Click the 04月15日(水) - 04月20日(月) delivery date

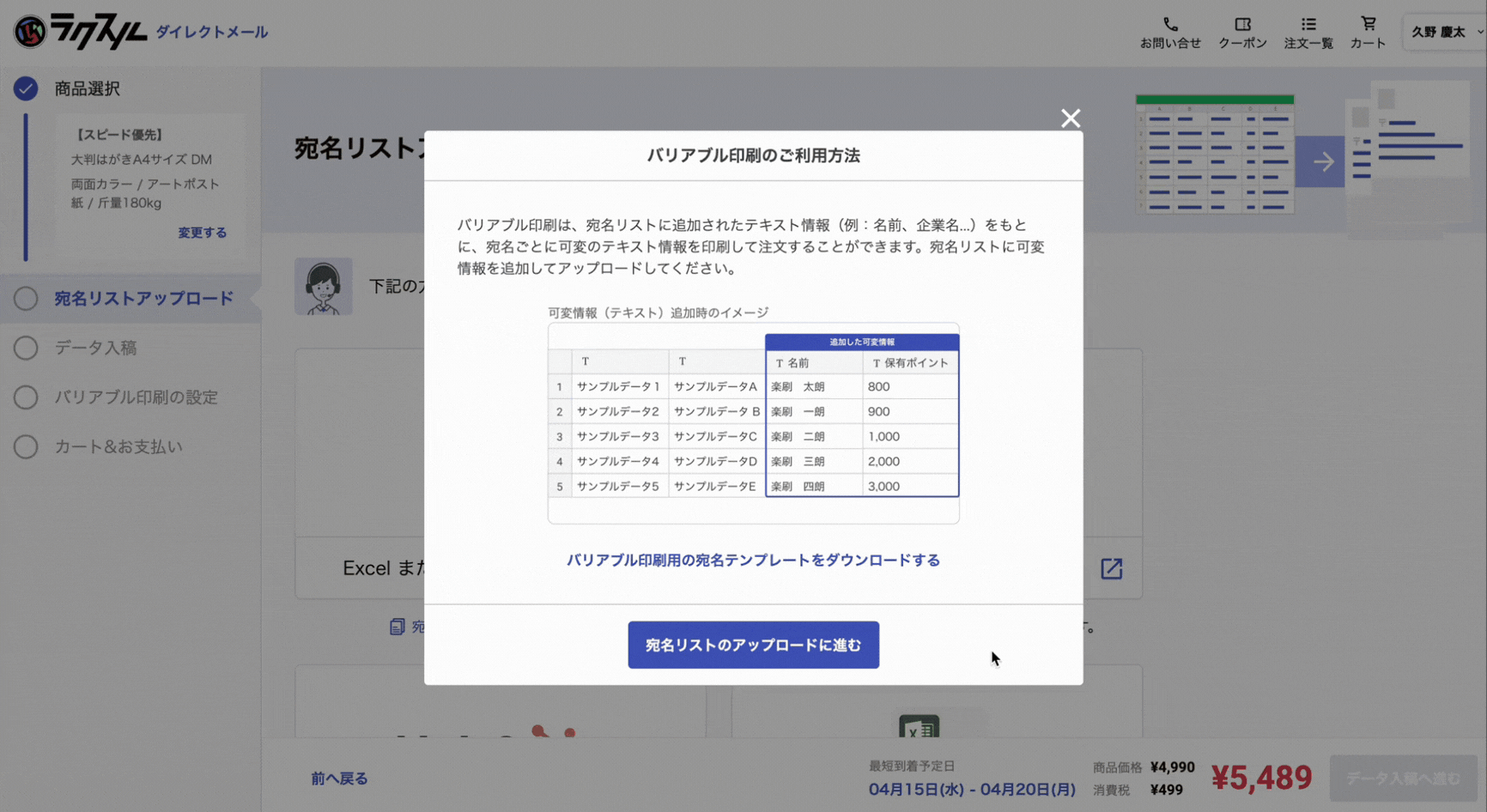click(x=972, y=790)
